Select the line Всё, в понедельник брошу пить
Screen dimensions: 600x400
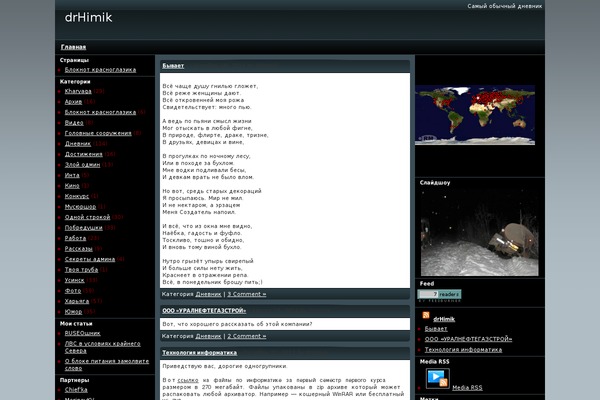point(212,282)
